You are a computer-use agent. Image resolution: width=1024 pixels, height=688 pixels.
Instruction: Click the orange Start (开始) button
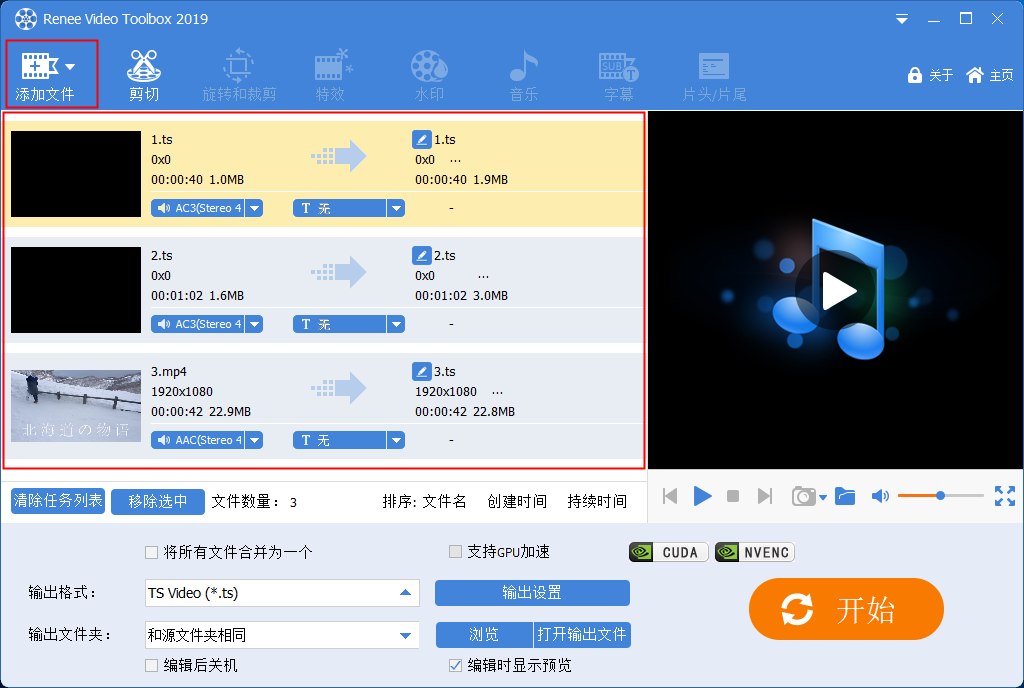coord(846,609)
